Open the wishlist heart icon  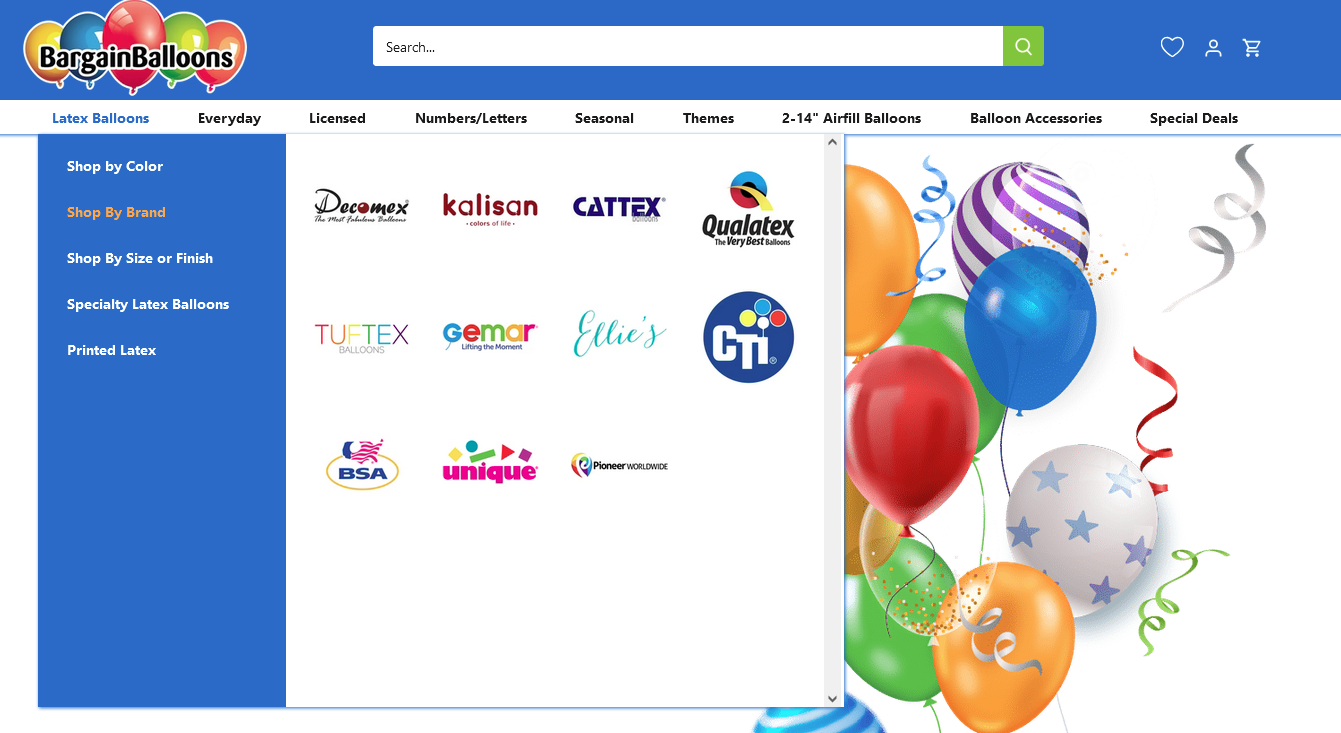(1172, 47)
